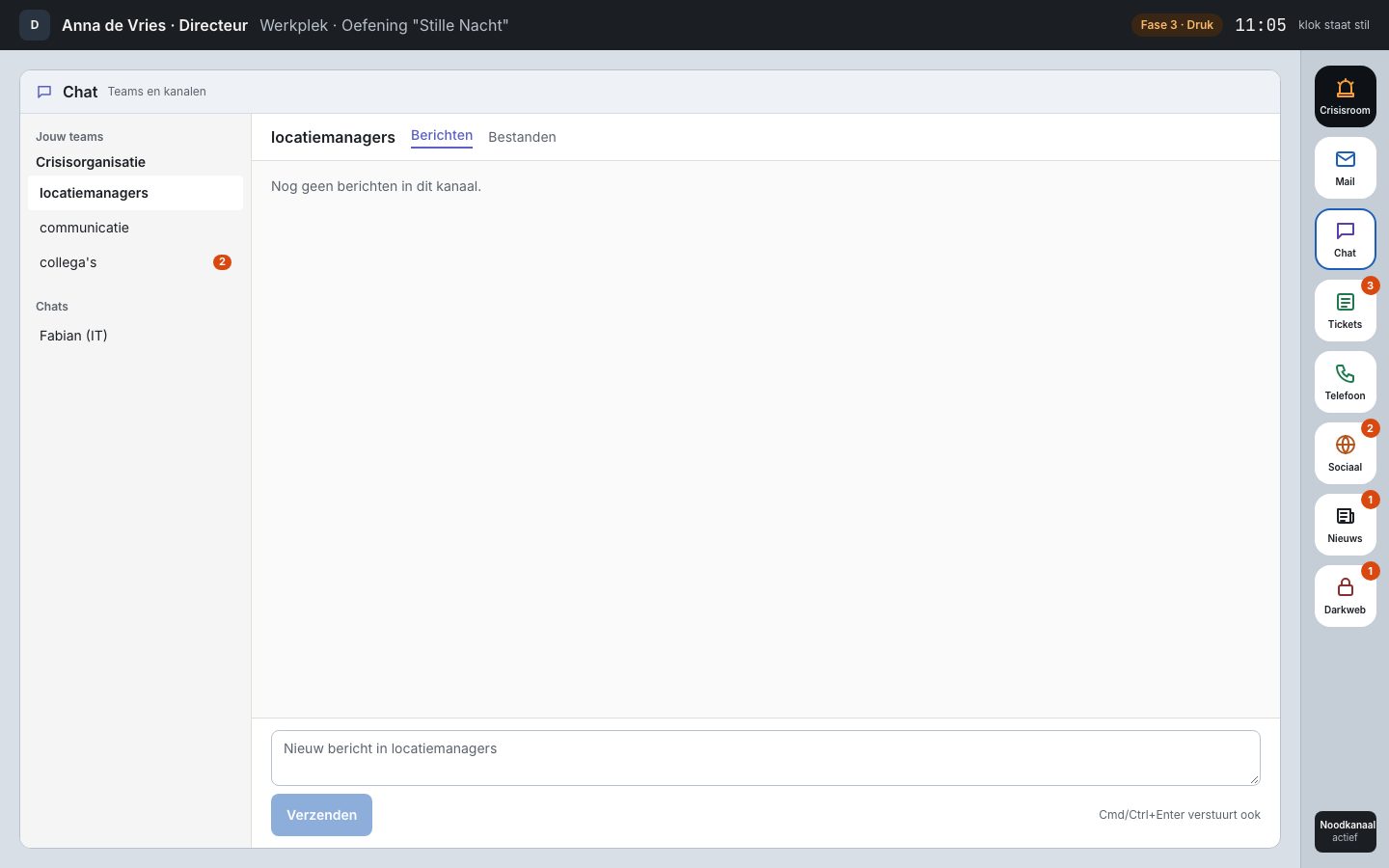This screenshot has width=1389, height=868.
Task: Open the Fabian (IT) chat
Action: coord(135,336)
